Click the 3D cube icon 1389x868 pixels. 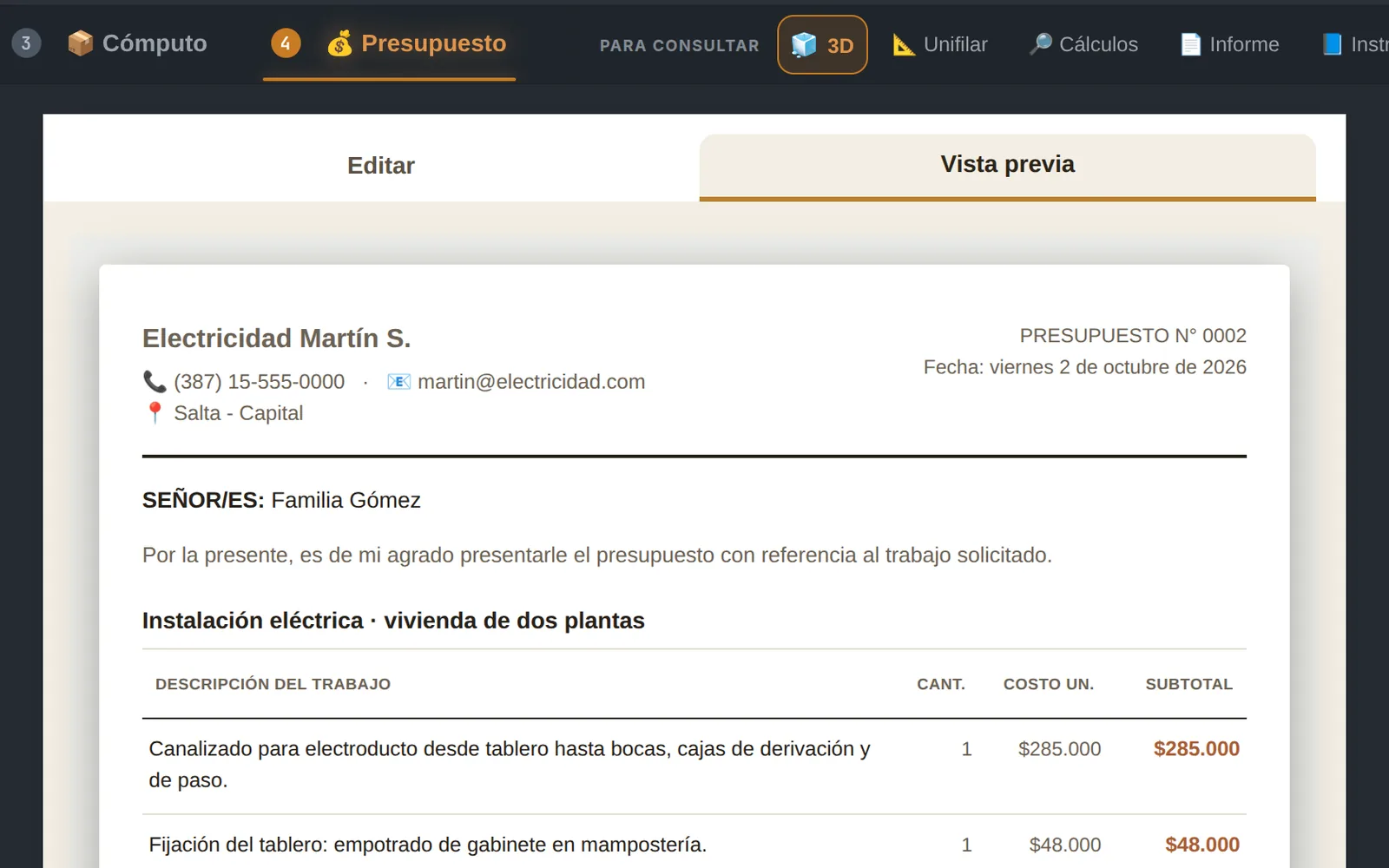click(x=804, y=45)
